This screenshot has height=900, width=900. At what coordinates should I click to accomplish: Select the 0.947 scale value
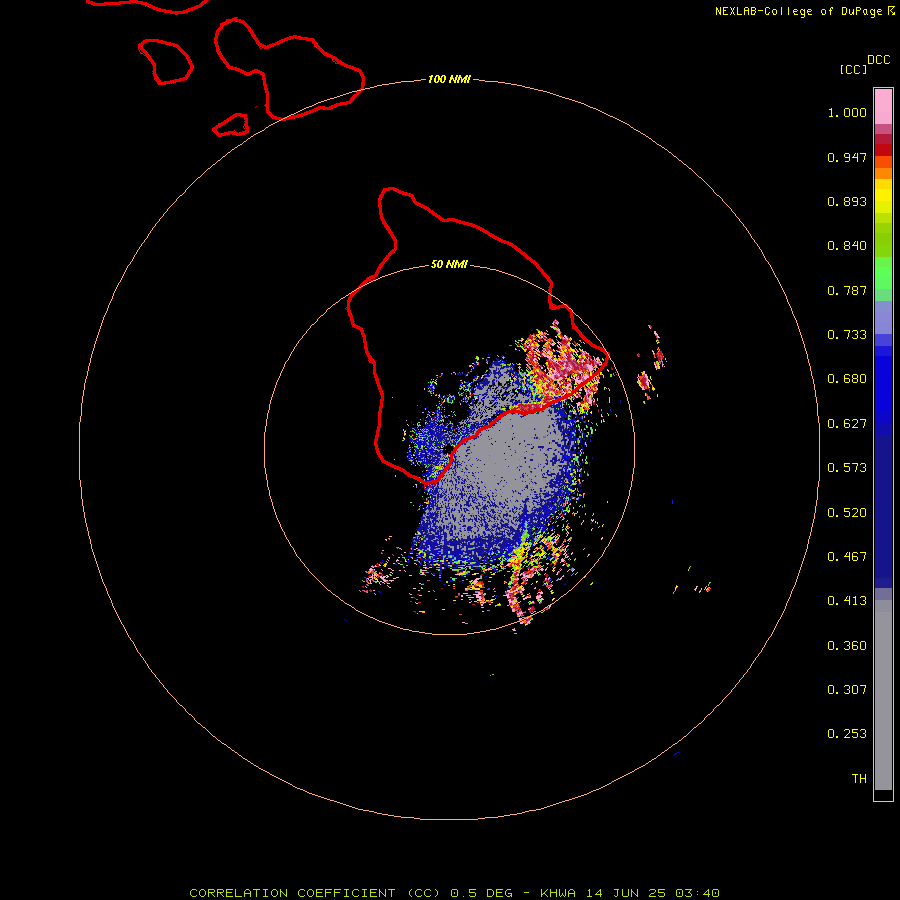847,157
